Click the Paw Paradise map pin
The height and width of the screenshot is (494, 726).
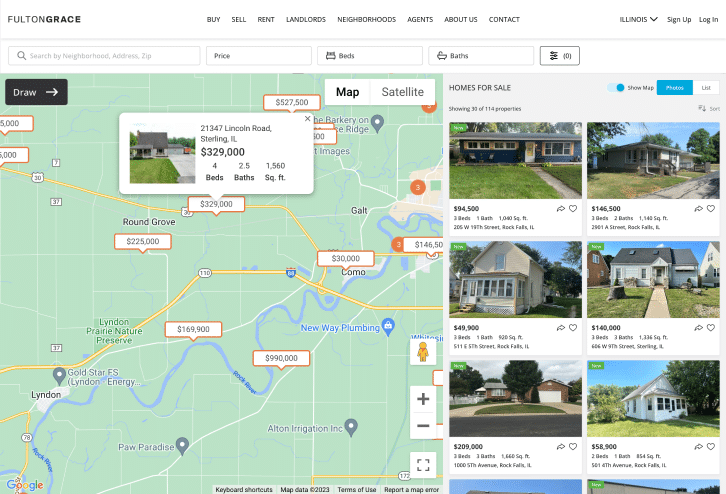(182, 446)
